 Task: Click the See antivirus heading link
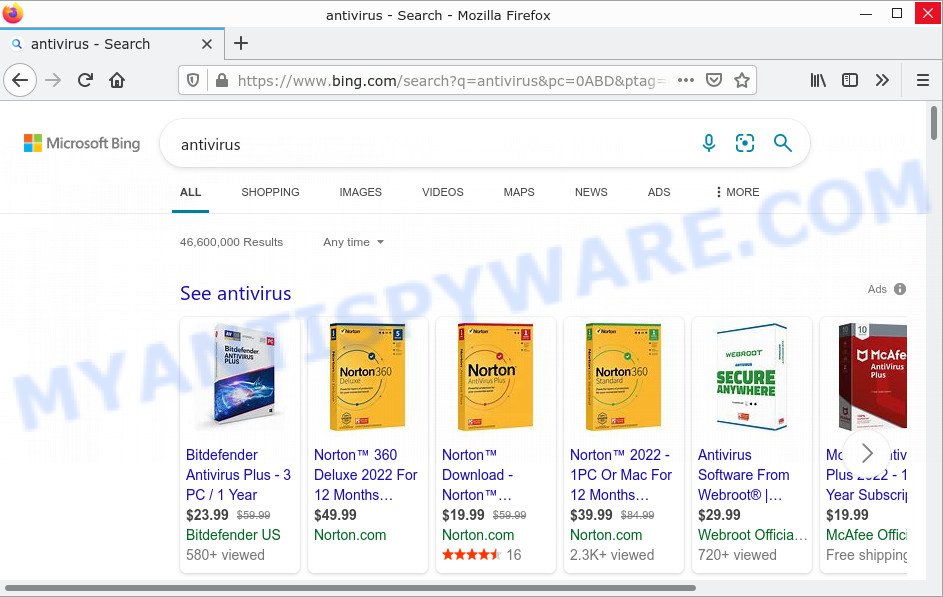coord(236,293)
